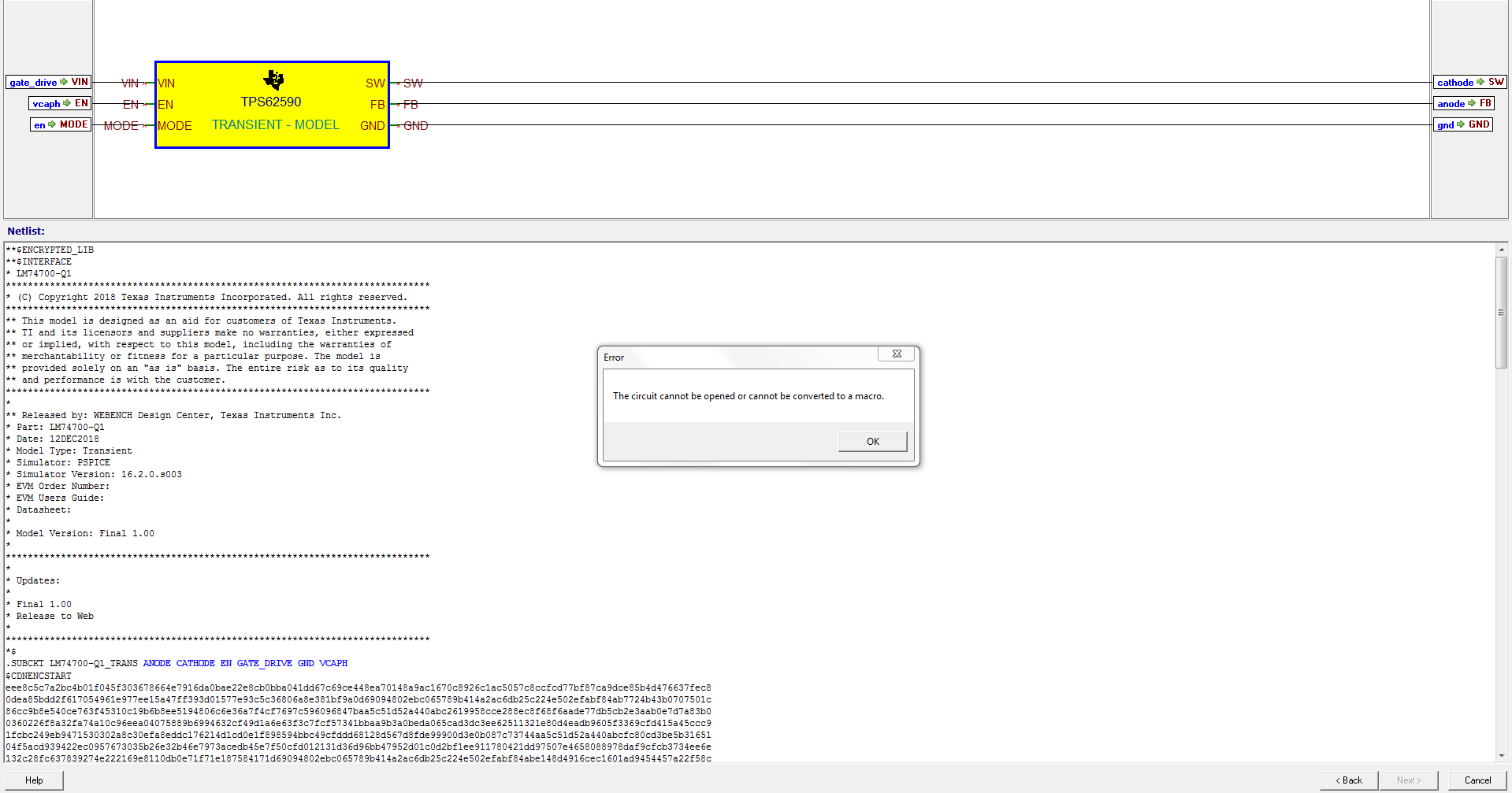Click the Back button

[x=1348, y=780]
